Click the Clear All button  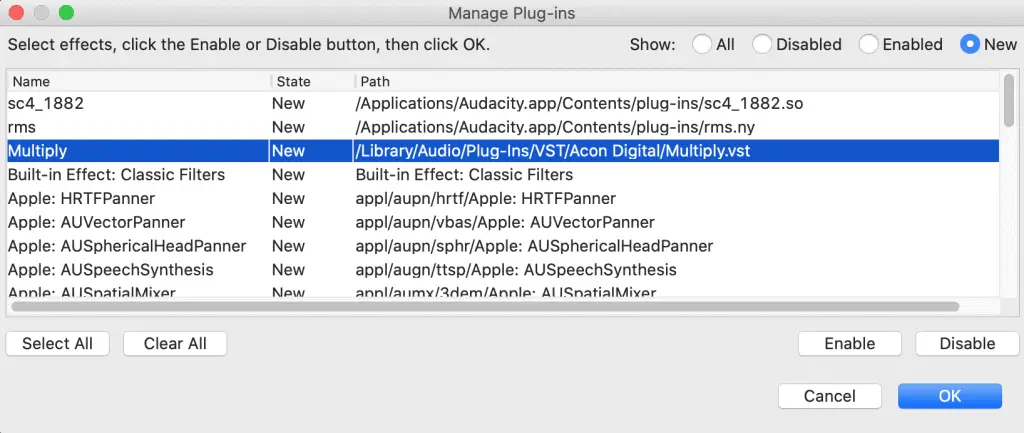(175, 344)
